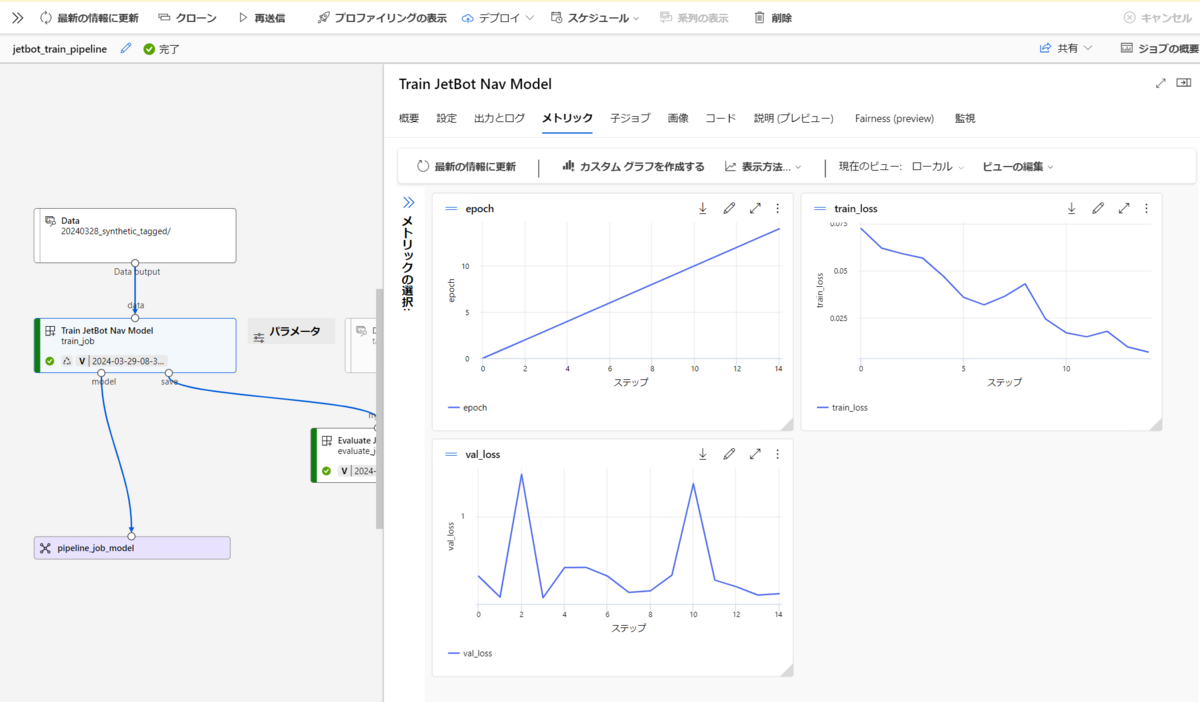Image resolution: width=1200 pixels, height=702 pixels.
Task: Open more options for epoch chart
Action: pyautogui.click(x=777, y=208)
